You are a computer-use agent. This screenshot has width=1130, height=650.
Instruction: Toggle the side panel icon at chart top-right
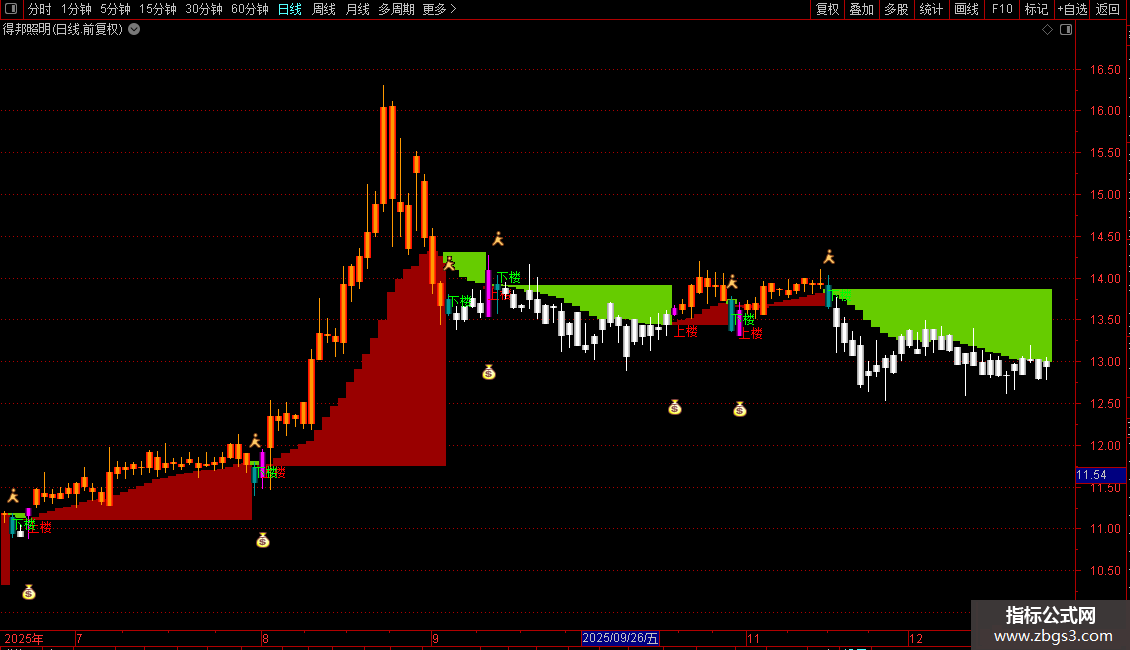pos(1066,30)
